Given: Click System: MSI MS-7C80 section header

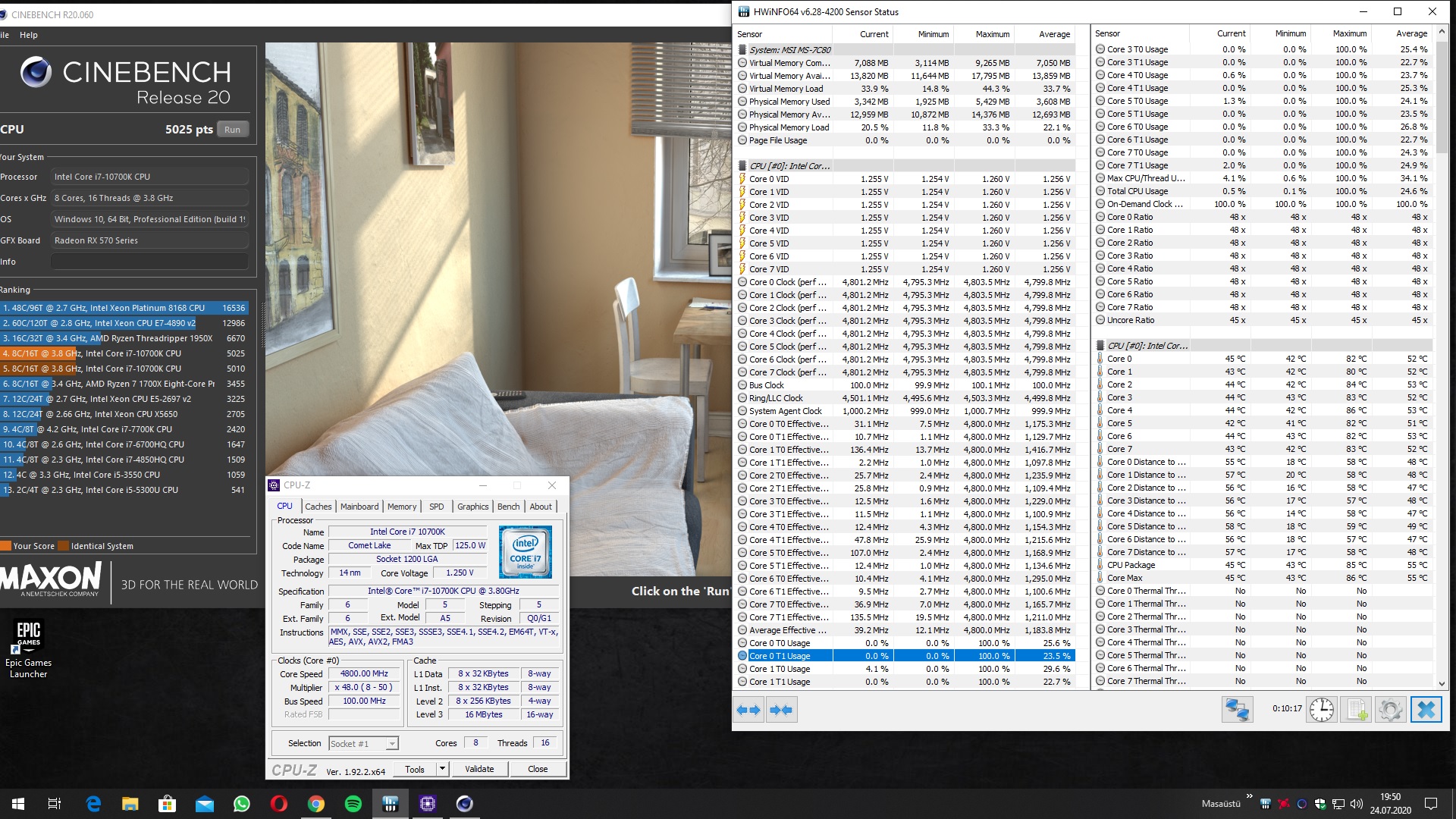Looking at the screenshot, I should click(x=905, y=50).
